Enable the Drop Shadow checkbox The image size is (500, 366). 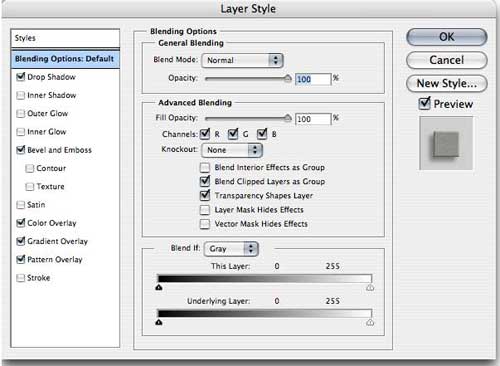pos(21,77)
